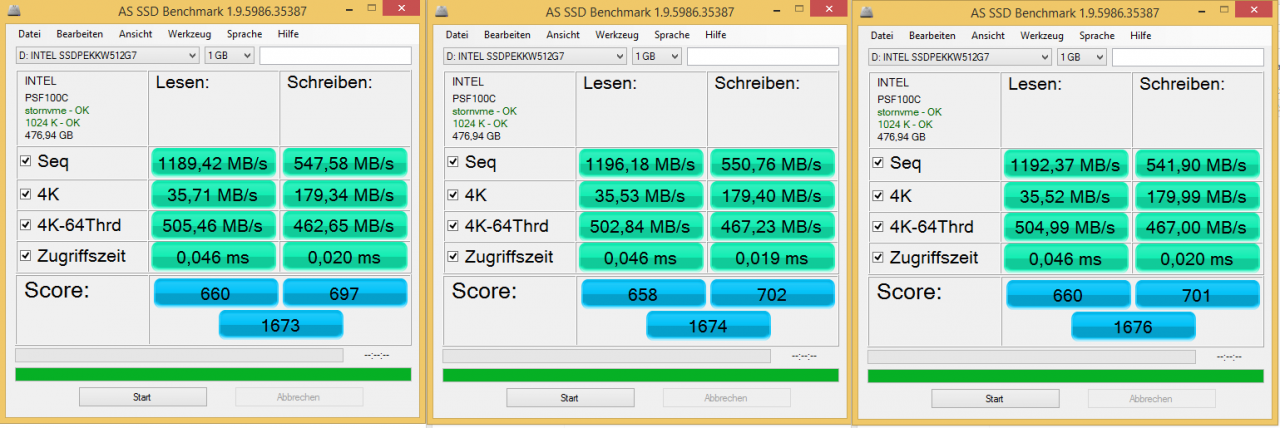Click the 462,65 MB/s write result
Viewport: 1280px width, 428px height.
345,226
